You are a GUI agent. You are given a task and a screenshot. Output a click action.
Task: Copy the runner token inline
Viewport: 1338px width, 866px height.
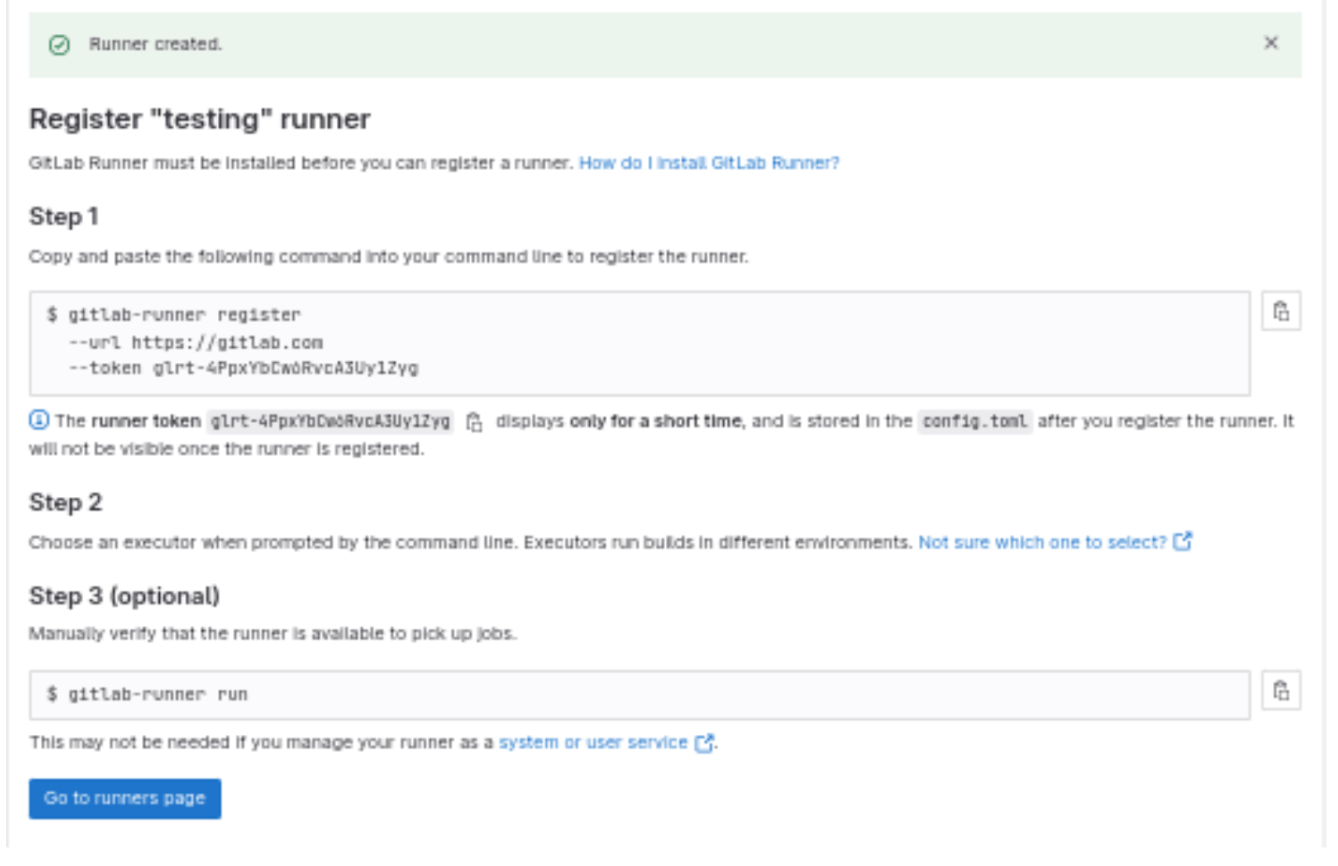coord(475,422)
